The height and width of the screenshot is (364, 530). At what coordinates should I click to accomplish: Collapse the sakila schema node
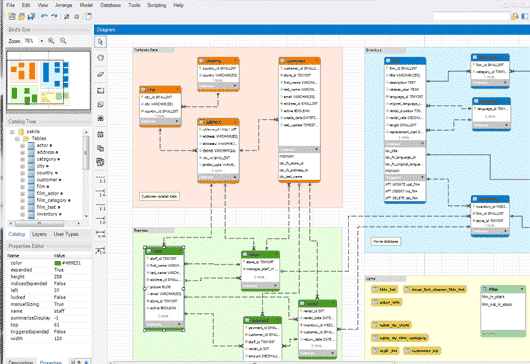[x=12, y=131]
